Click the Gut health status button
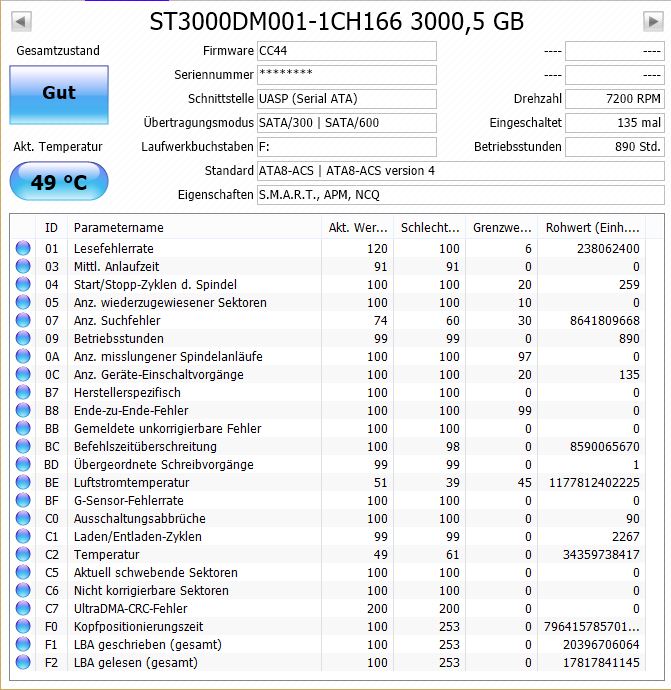The width and height of the screenshot is (671, 690). pyautogui.click(x=59, y=95)
